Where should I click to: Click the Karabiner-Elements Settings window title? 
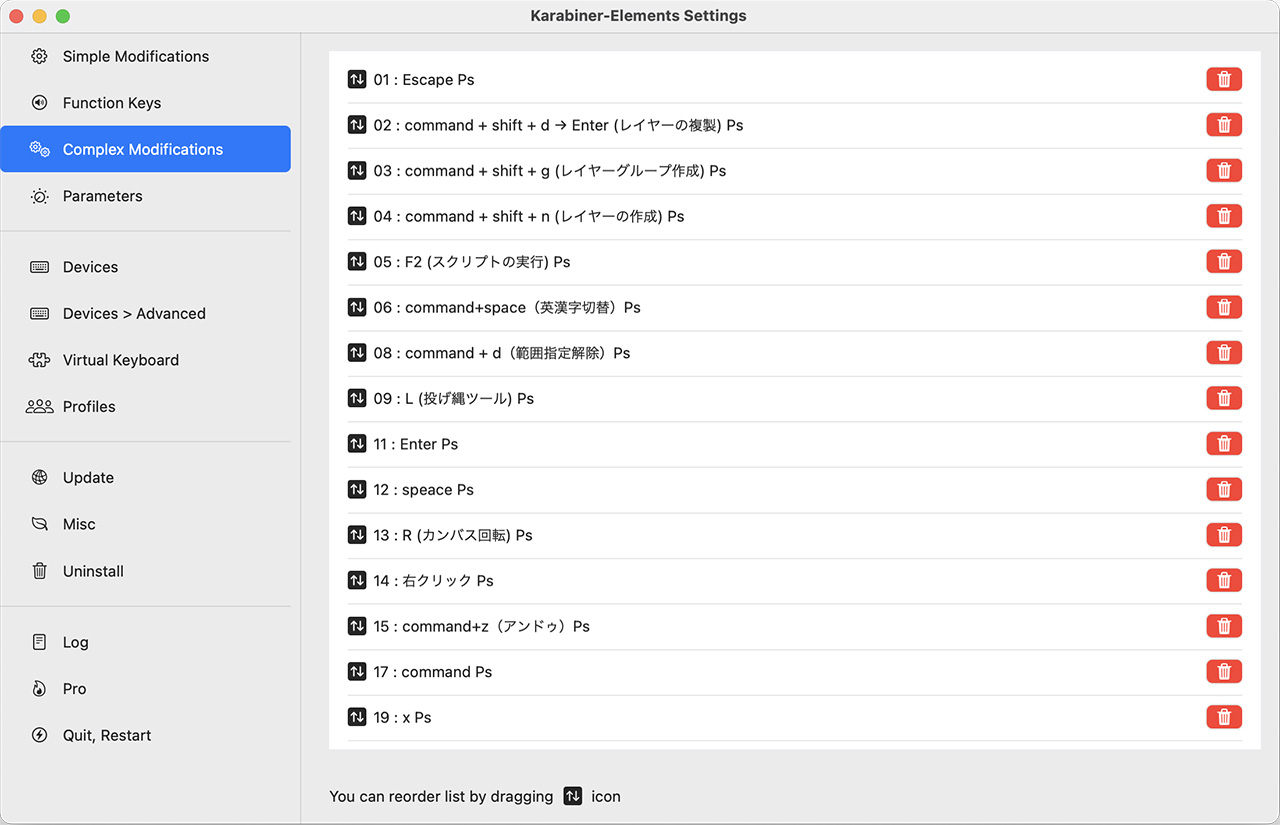click(639, 16)
